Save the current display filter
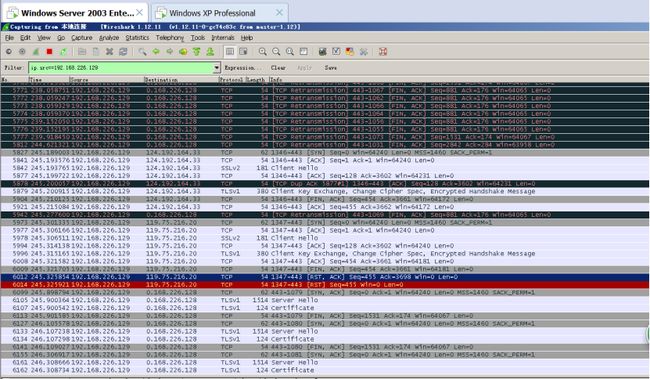 [x=330, y=68]
